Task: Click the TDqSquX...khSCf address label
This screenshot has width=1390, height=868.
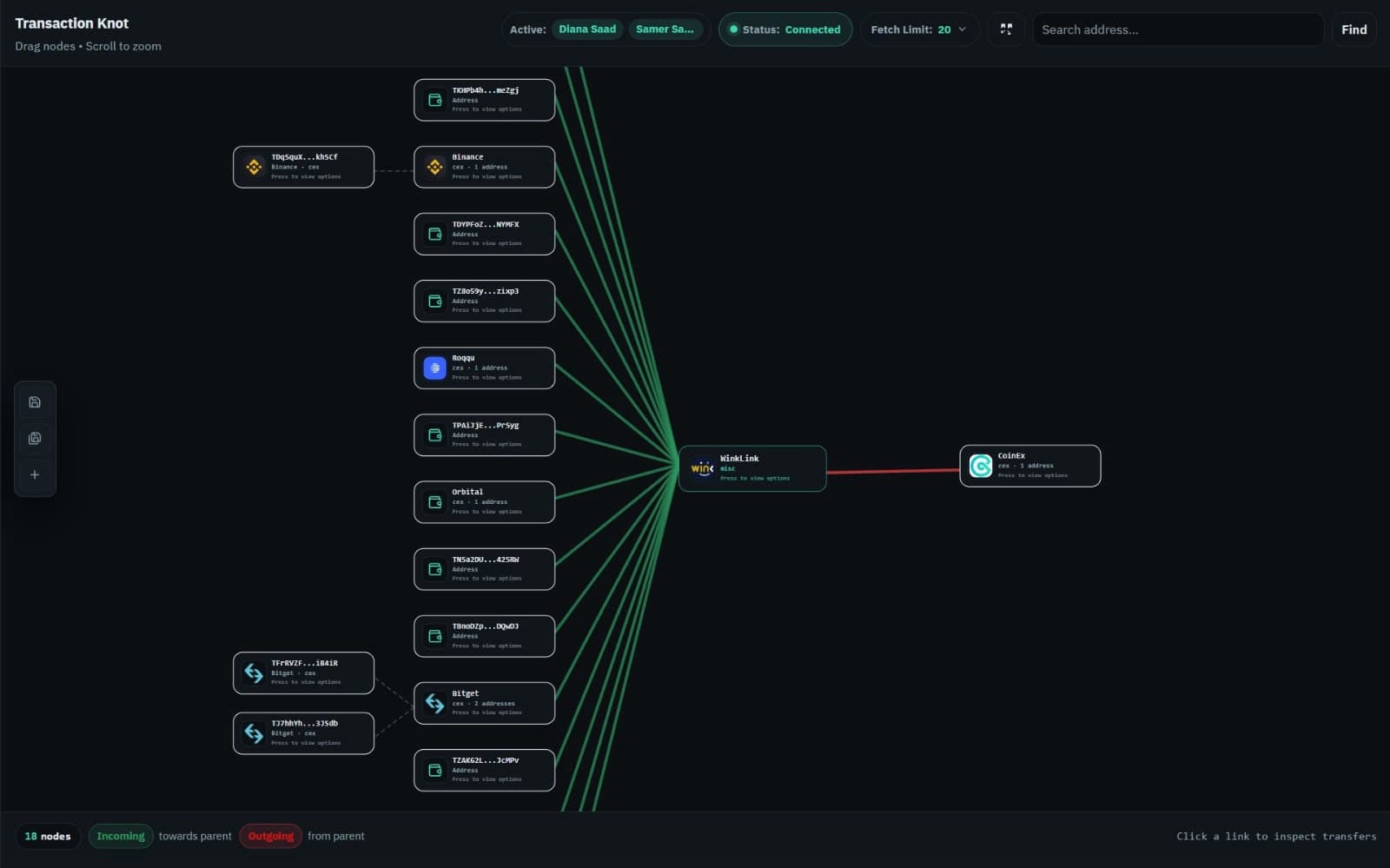Action: (x=304, y=157)
